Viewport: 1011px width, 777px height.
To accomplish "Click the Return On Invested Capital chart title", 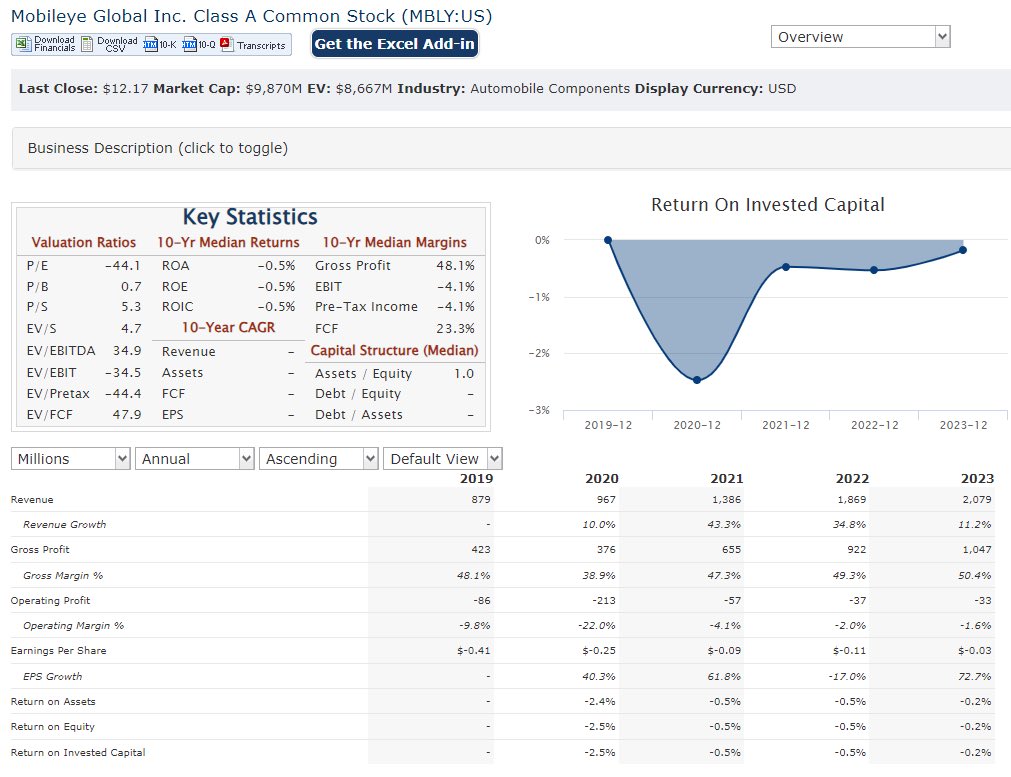I will [767, 205].
